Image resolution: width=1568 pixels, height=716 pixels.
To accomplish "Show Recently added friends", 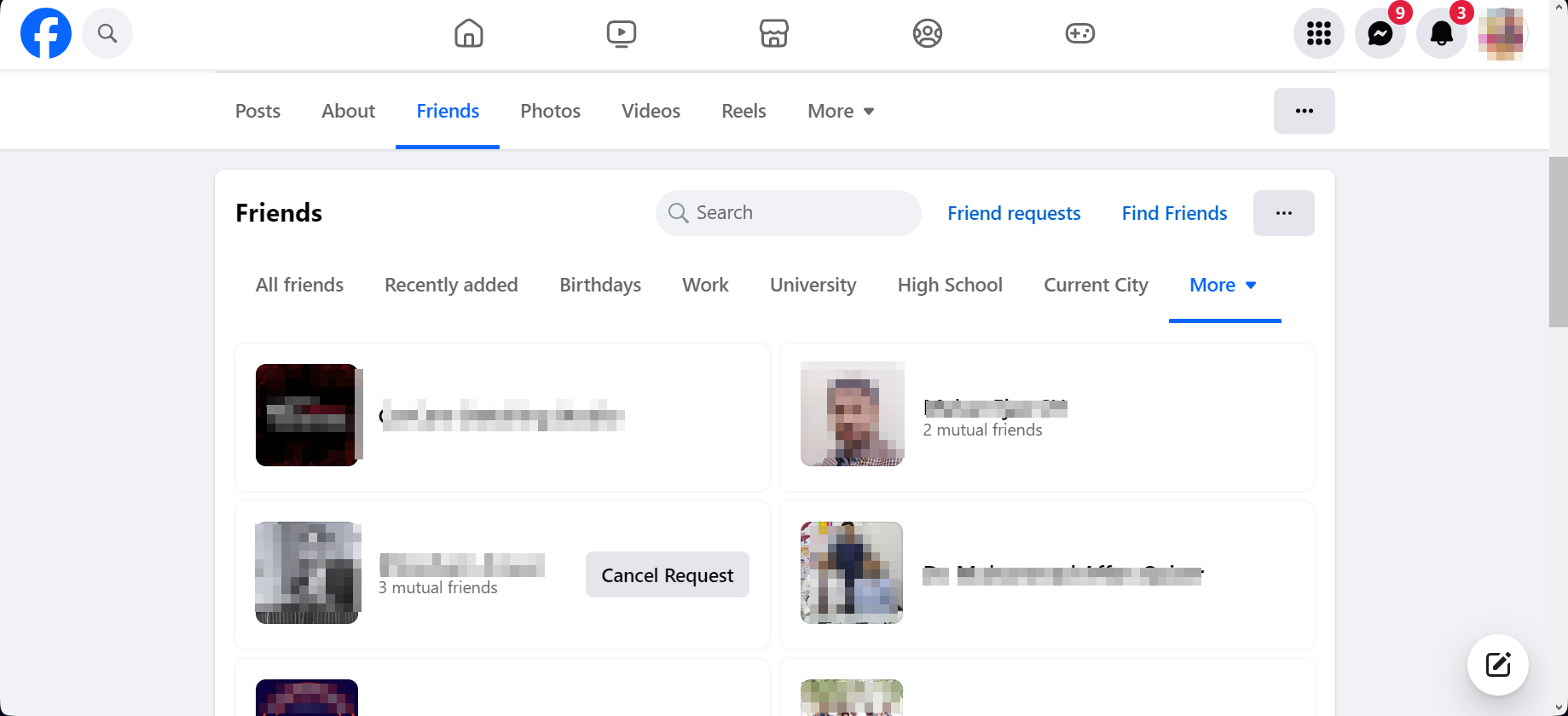I will pyautogui.click(x=451, y=285).
